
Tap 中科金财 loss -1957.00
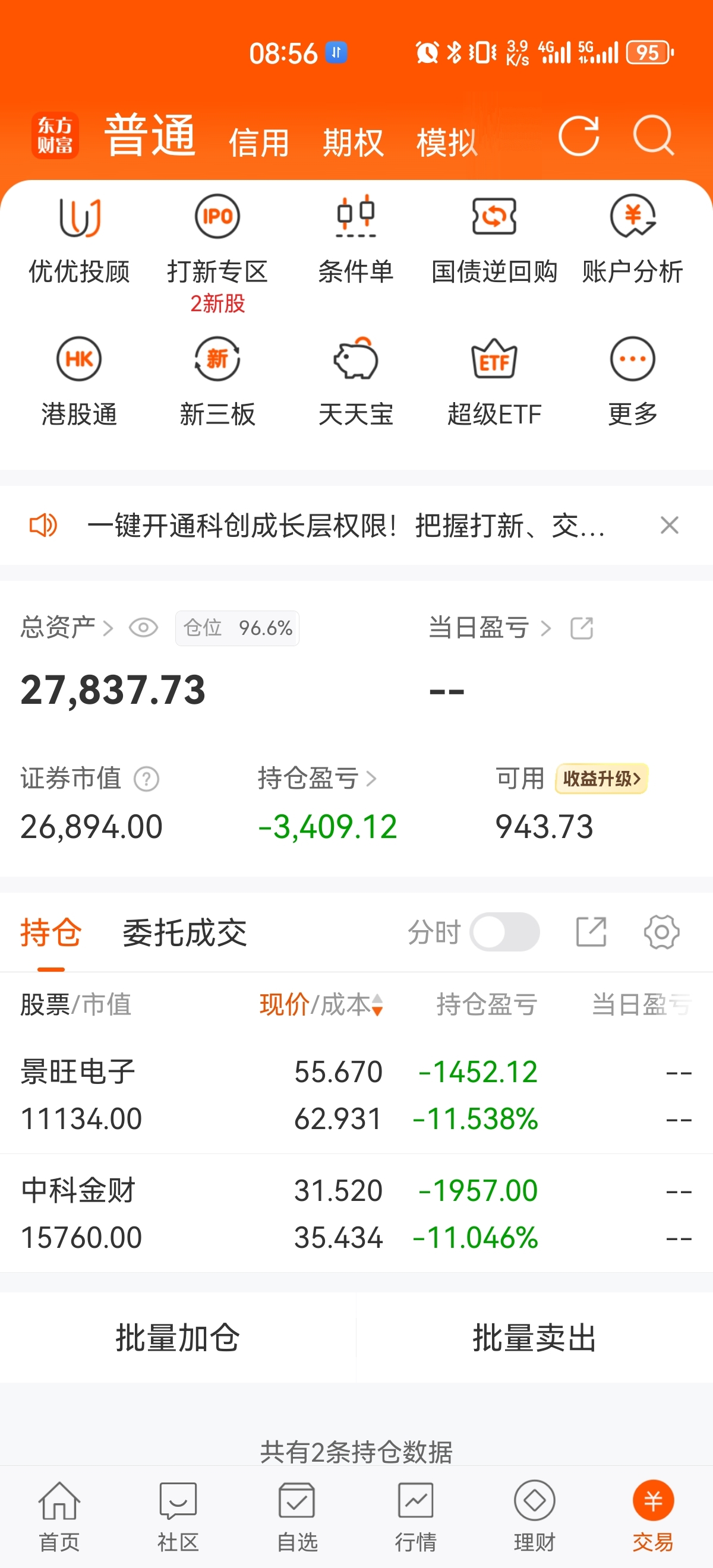[477, 1190]
